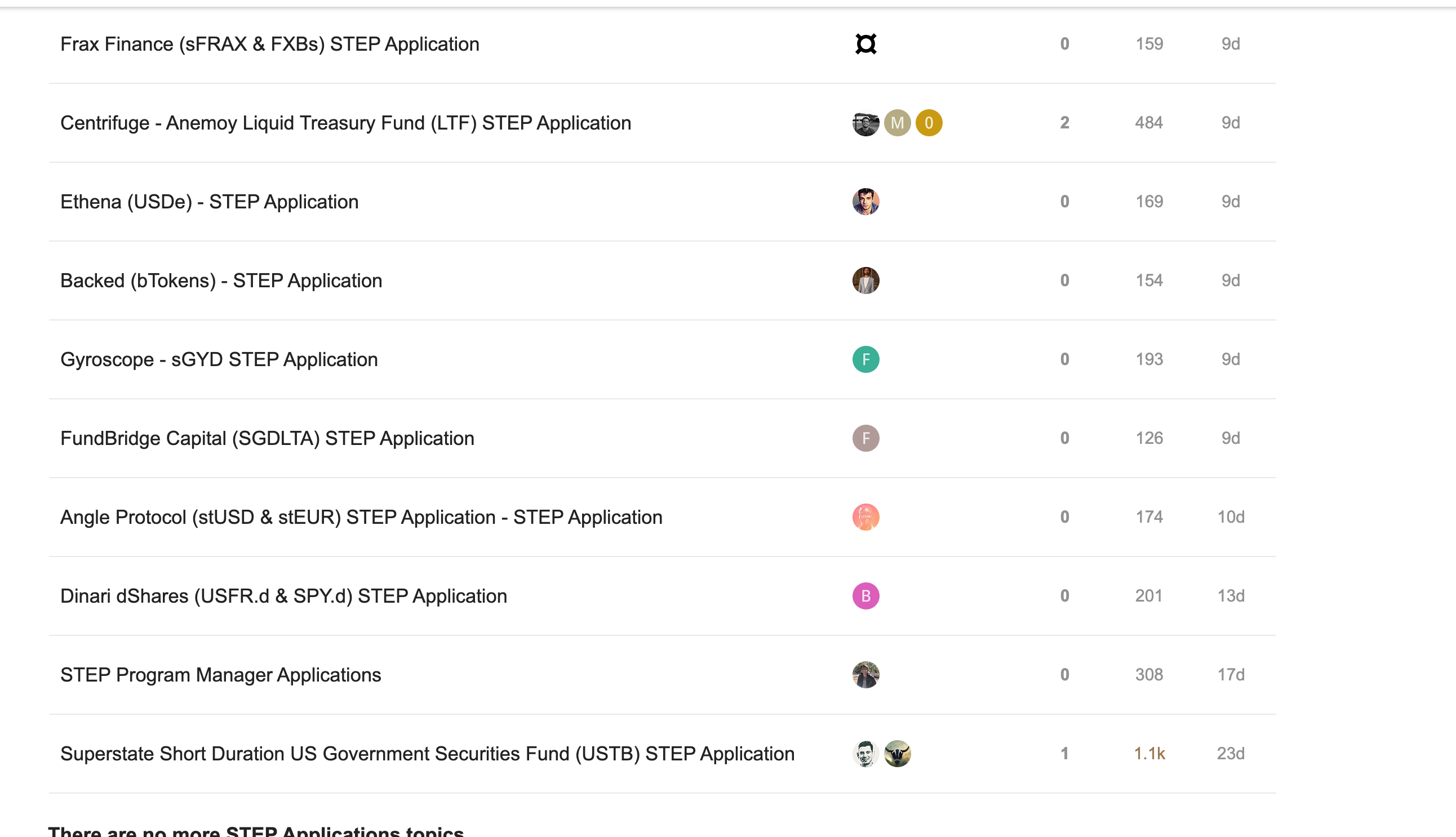Open Superstate USTB STEP Application topic
1456x837 pixels.
[427, 754]
